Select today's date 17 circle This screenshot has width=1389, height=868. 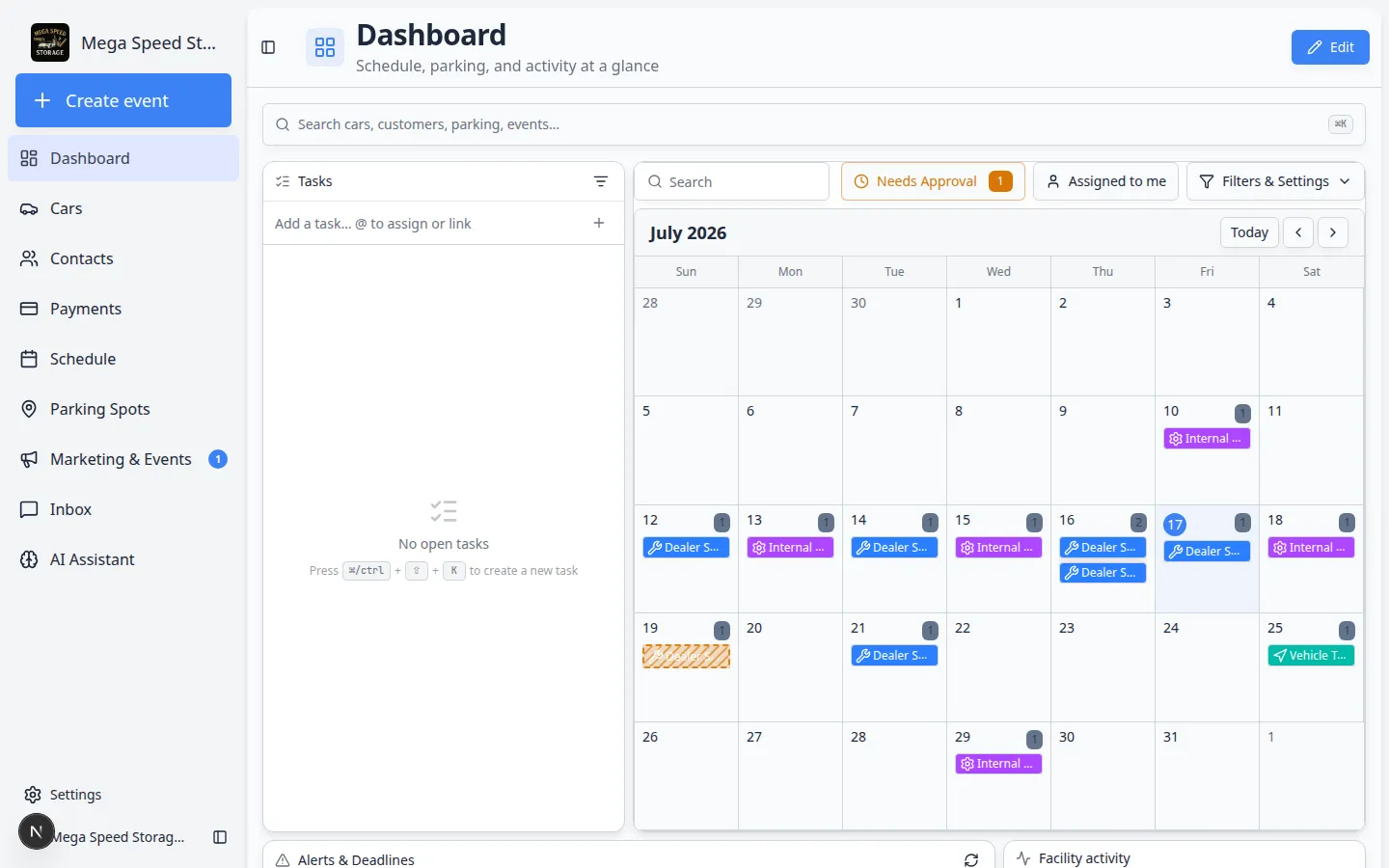coord(1174,525)
